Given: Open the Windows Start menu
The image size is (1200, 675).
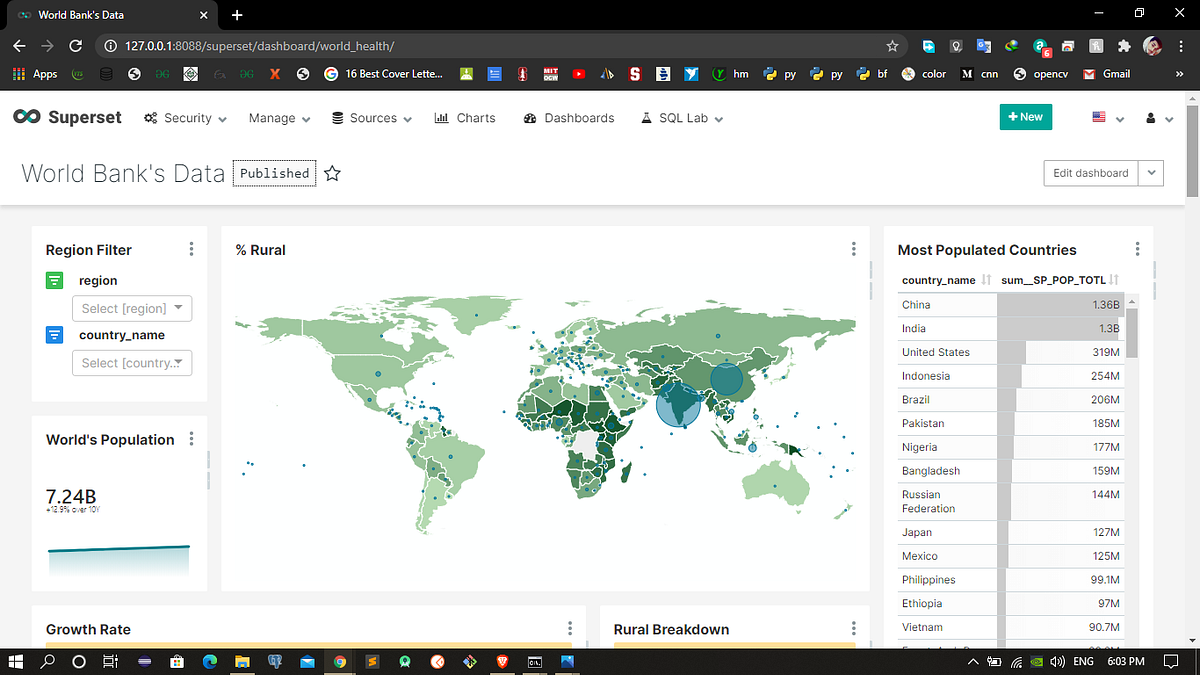Looking at the screenshot, I should coord(18,661).
